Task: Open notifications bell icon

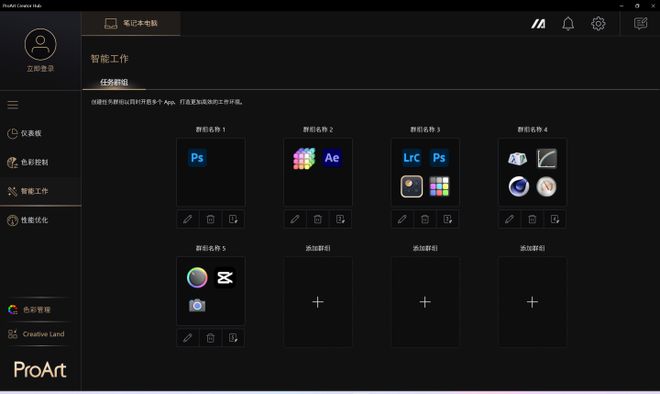Action: 568,24
